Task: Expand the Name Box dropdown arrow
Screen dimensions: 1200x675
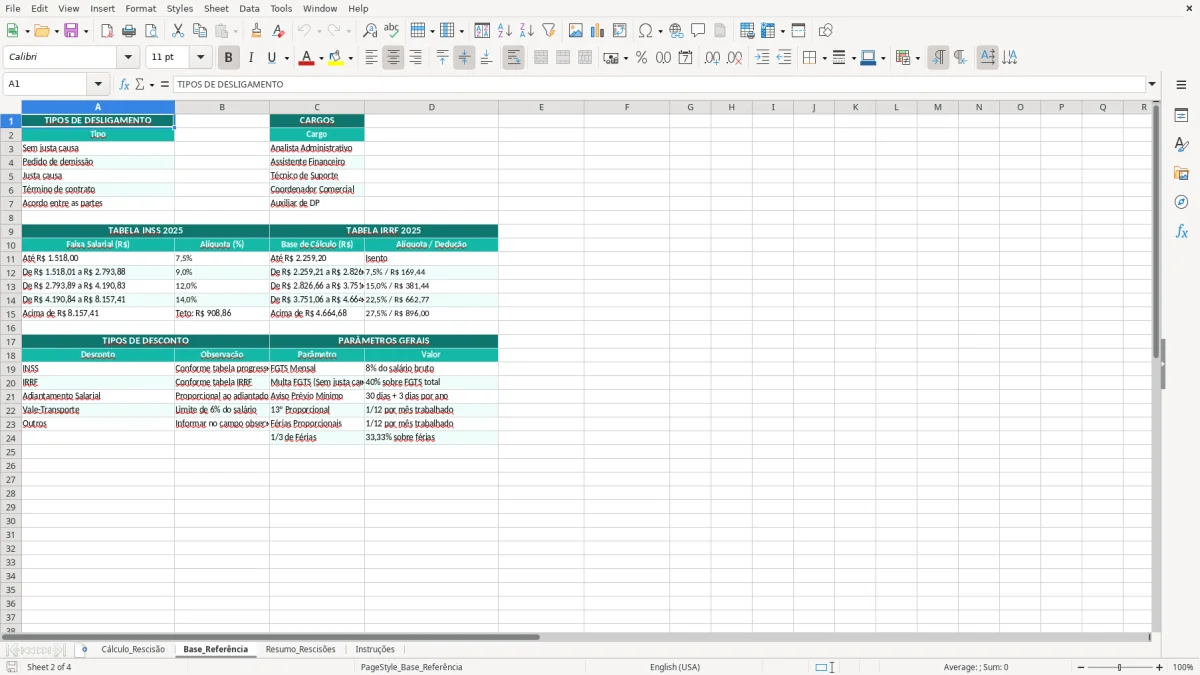Action: click(x=98, y=85)
